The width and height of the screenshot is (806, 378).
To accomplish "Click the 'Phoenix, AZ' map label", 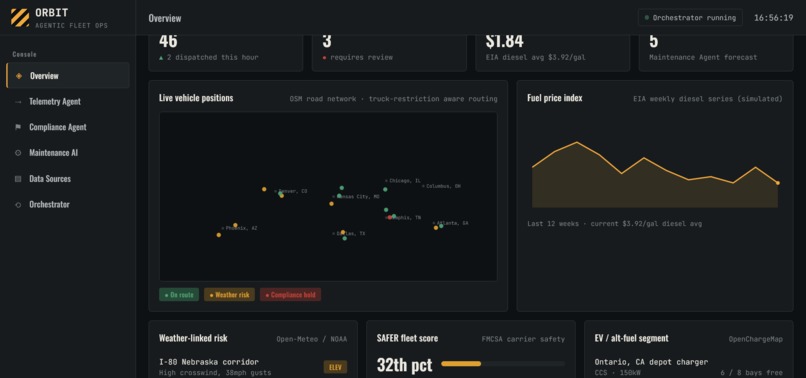I will tap(241, 228).
